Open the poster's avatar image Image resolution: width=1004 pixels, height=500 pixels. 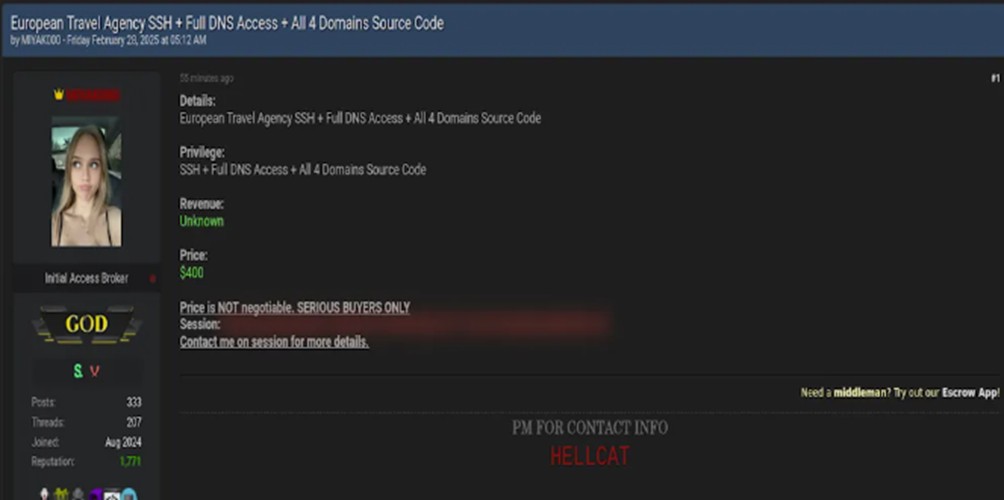pyautogui.click(x=86, y=182)
